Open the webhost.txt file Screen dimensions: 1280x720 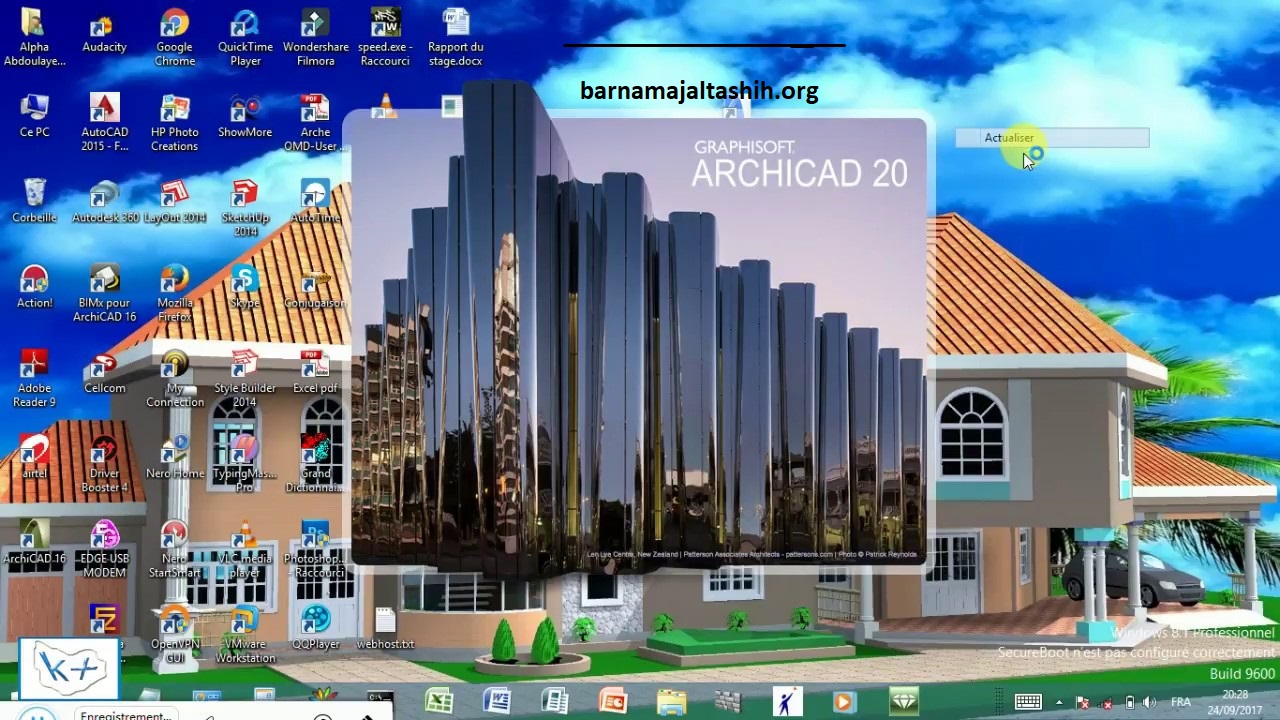pyautogui.click(x=385, y=627)
